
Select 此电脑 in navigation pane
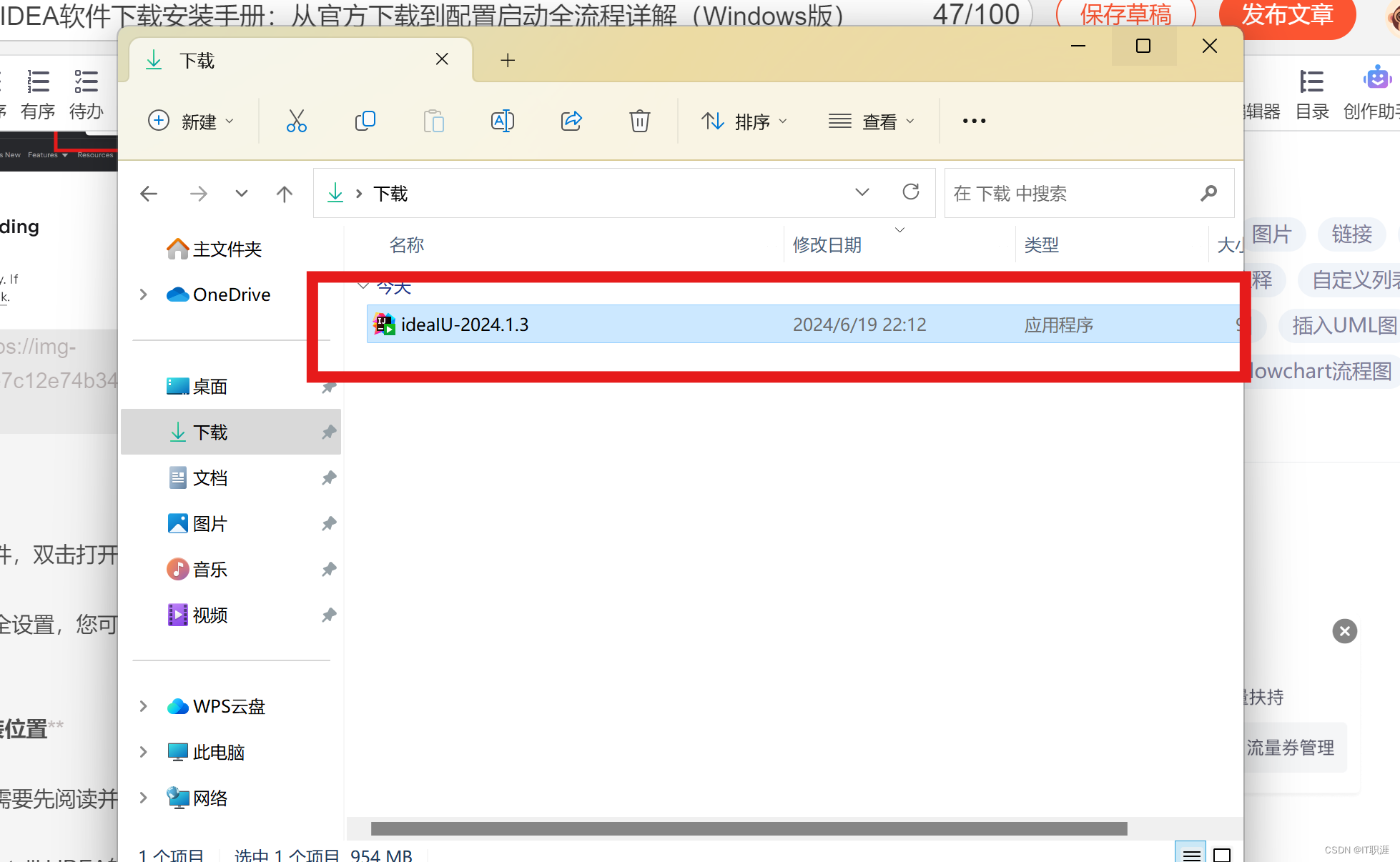point(206,752)
